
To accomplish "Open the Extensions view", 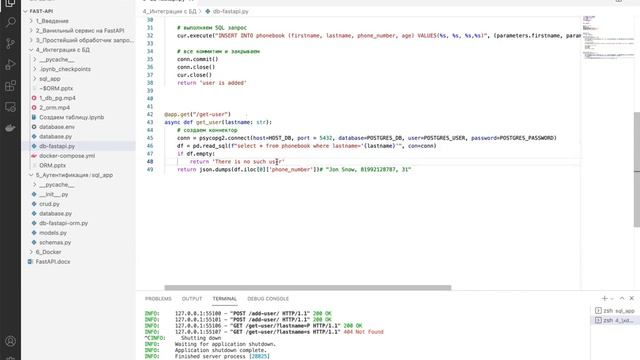I will (11, 86).
